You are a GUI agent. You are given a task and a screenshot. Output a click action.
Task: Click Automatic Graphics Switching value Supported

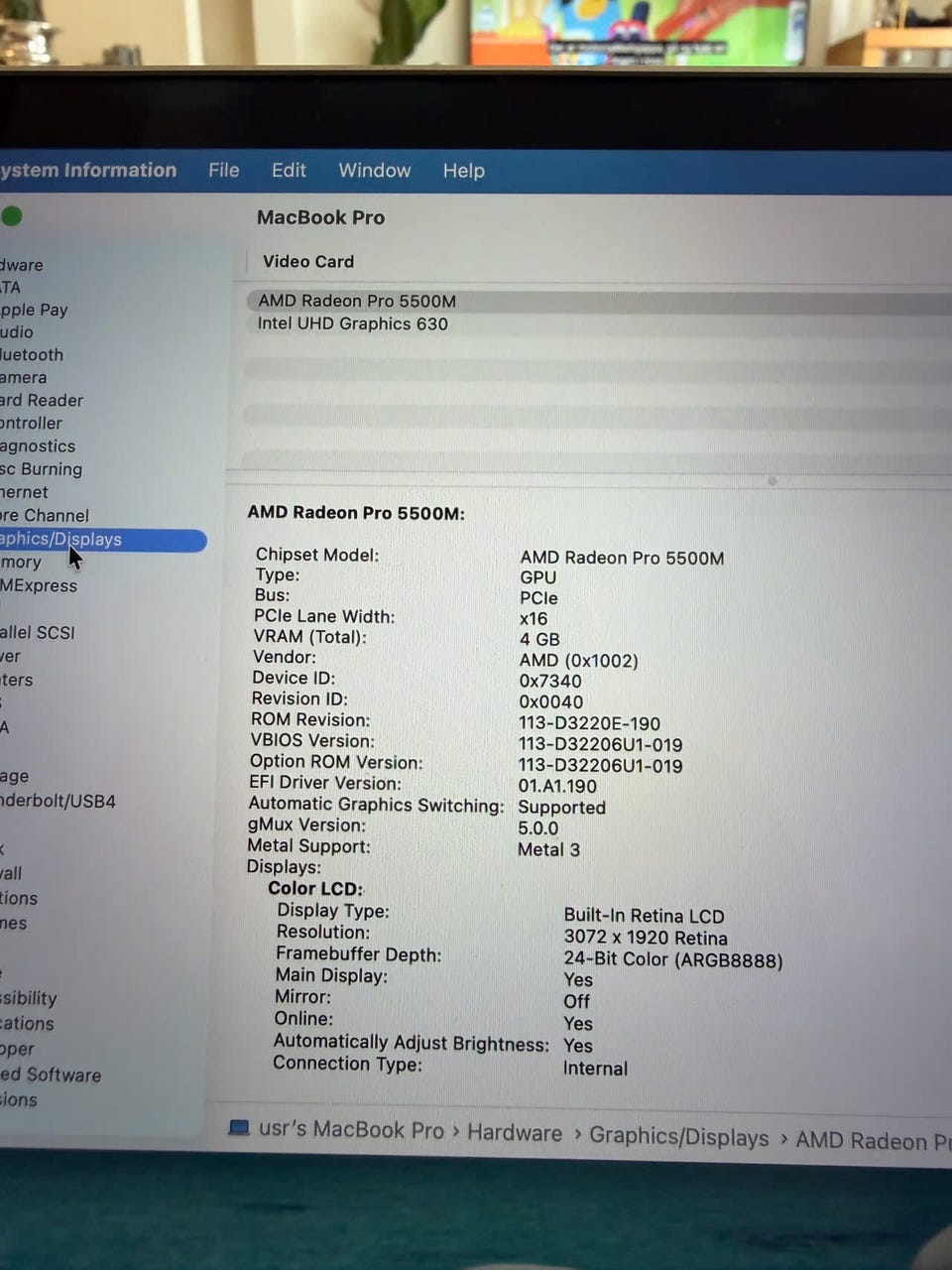pyautogui.click(x=561, y=808)
